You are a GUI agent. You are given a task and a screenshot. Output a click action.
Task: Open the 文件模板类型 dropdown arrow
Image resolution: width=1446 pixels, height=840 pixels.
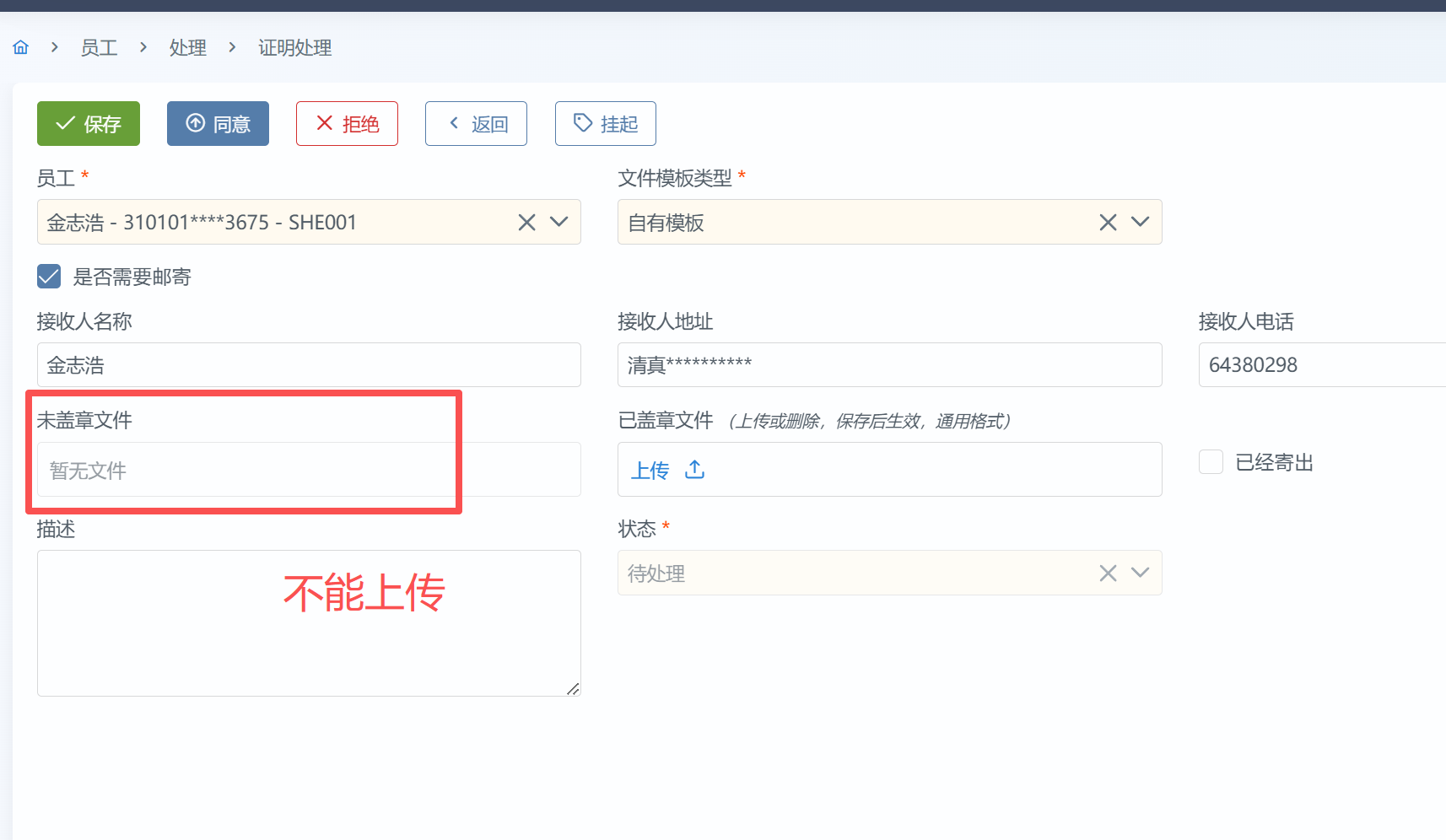point(1140,223)
